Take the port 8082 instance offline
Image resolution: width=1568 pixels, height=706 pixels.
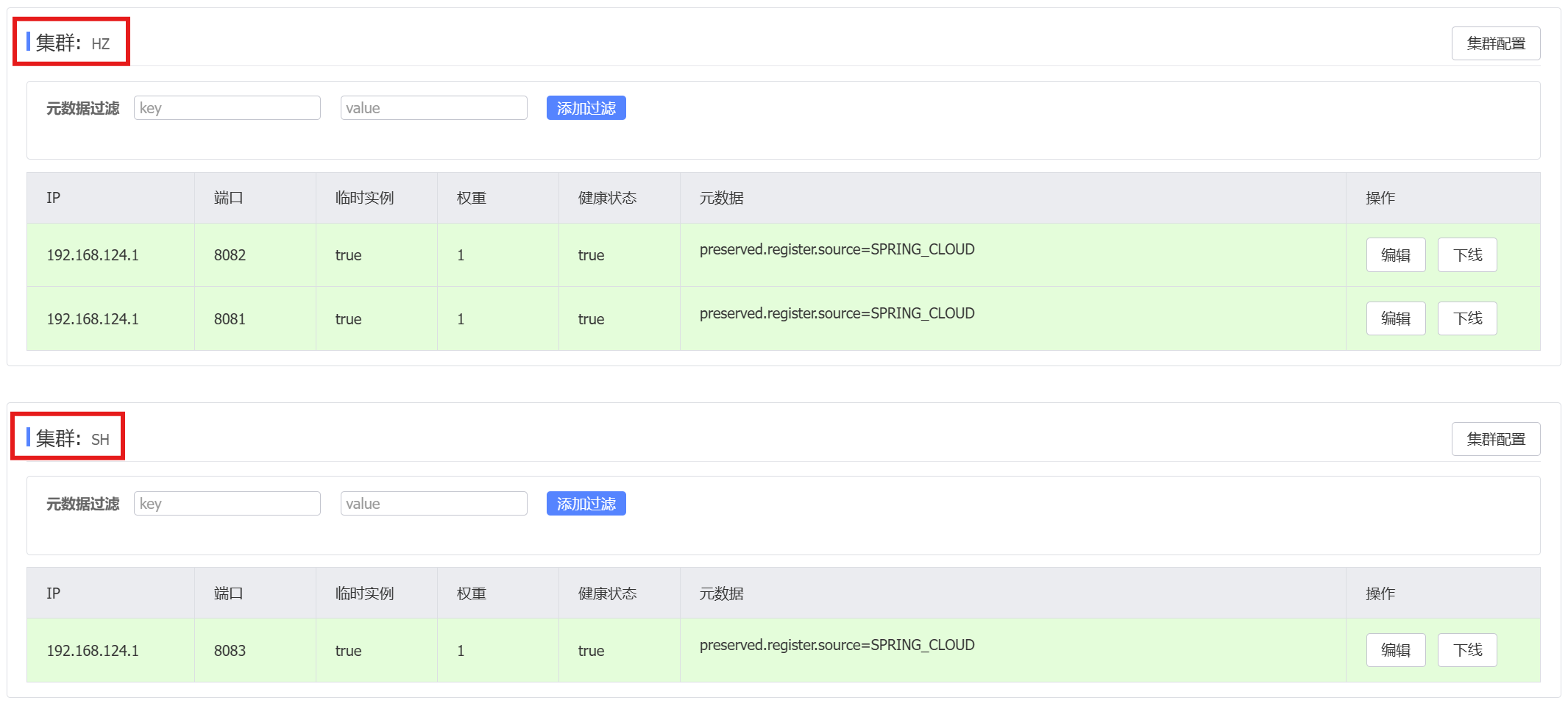[1467, 255]
